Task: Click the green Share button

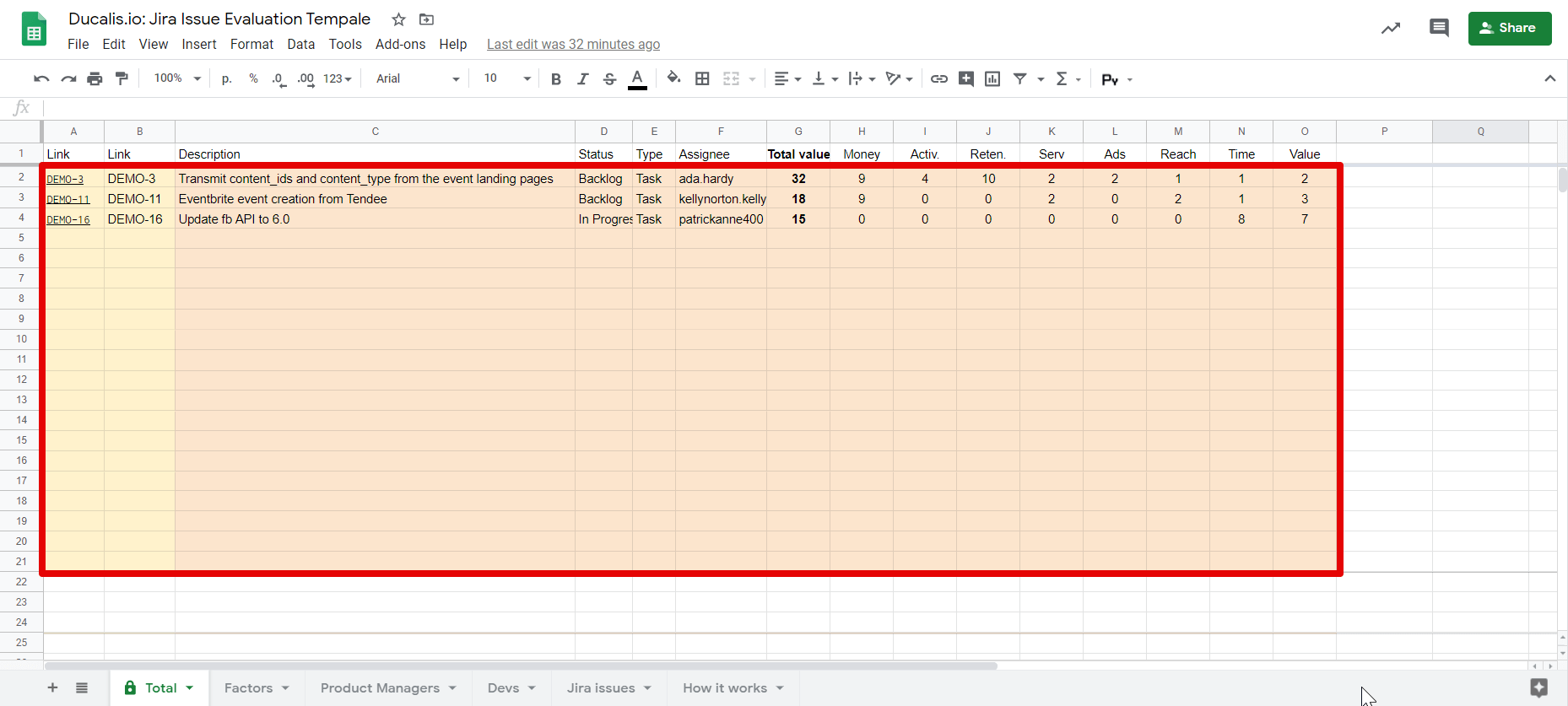Action: click(1509, 28)
